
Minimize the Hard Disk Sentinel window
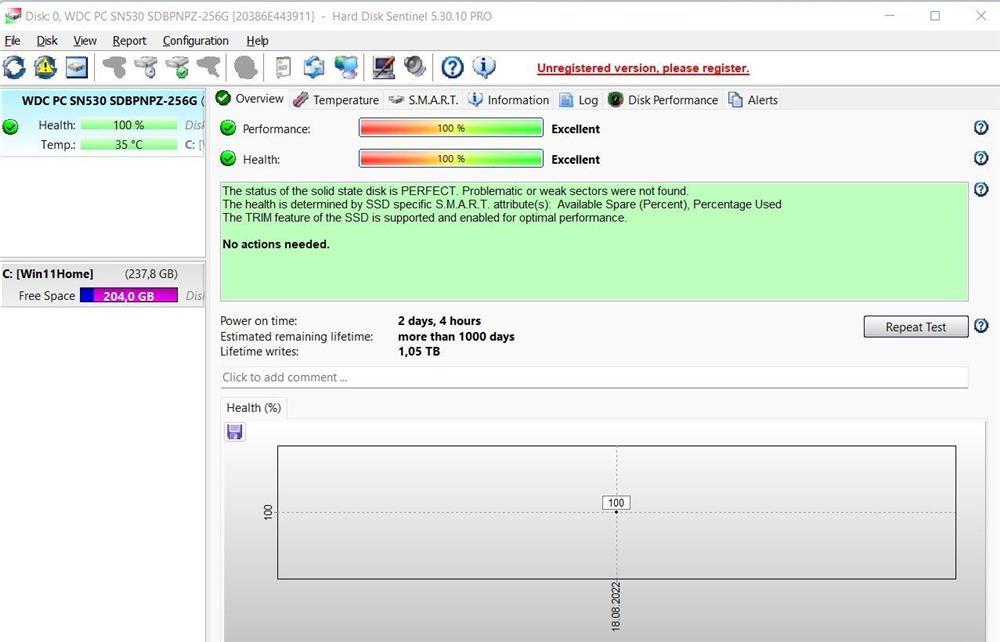(x=890, y=16)
